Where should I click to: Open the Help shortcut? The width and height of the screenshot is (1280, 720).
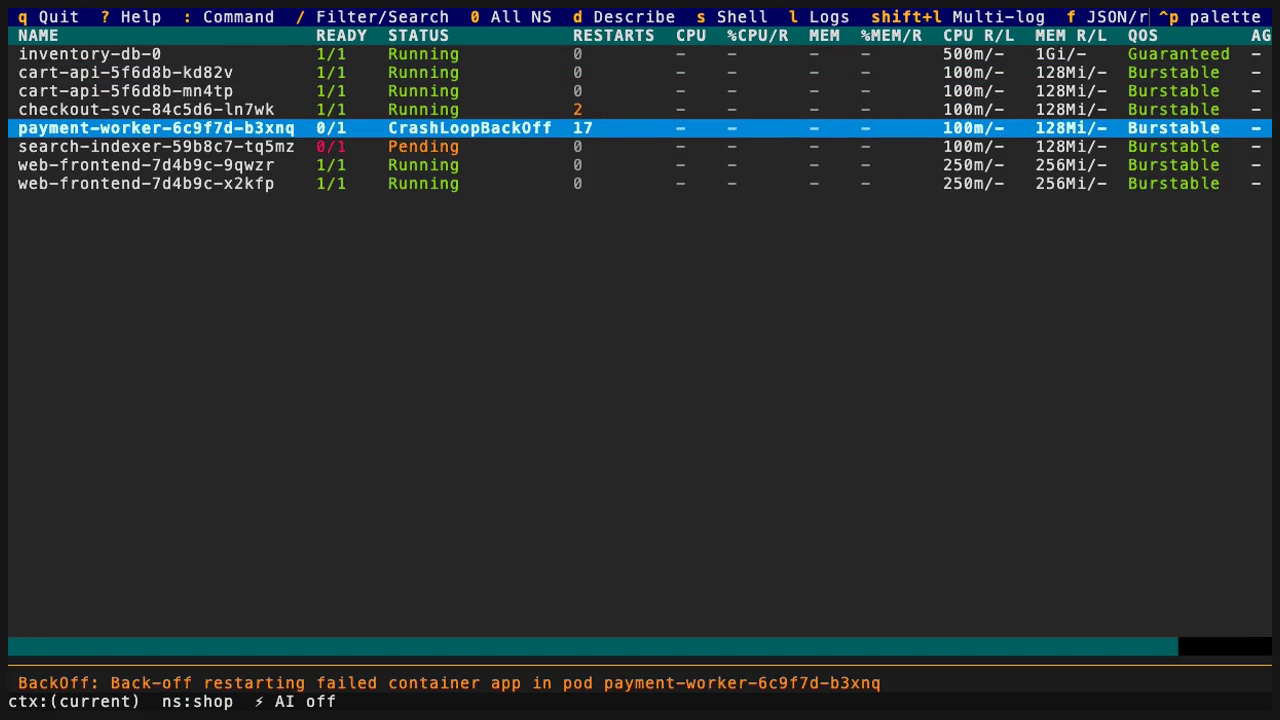131,17
